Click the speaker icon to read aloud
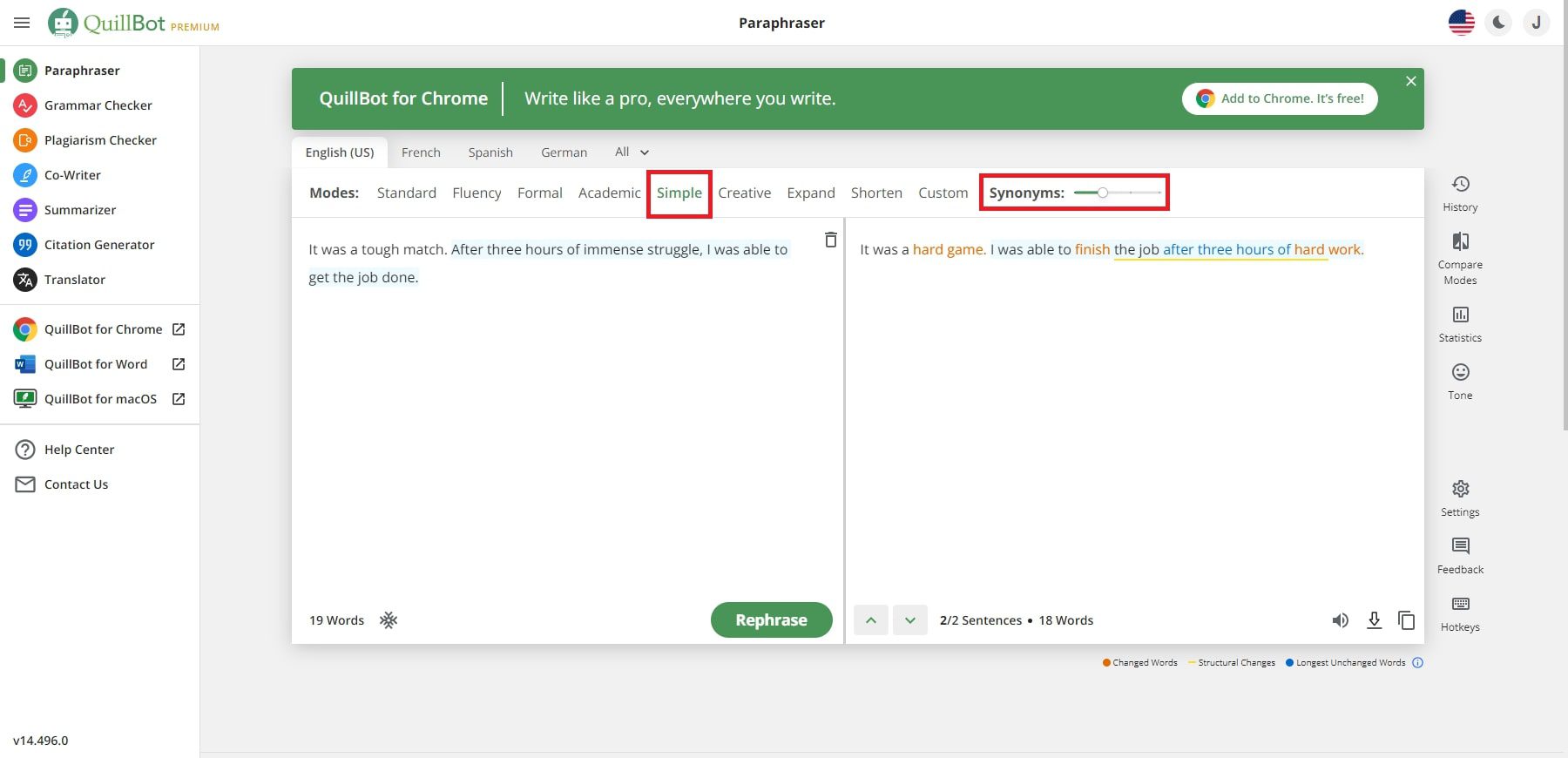 point(1340,620)
